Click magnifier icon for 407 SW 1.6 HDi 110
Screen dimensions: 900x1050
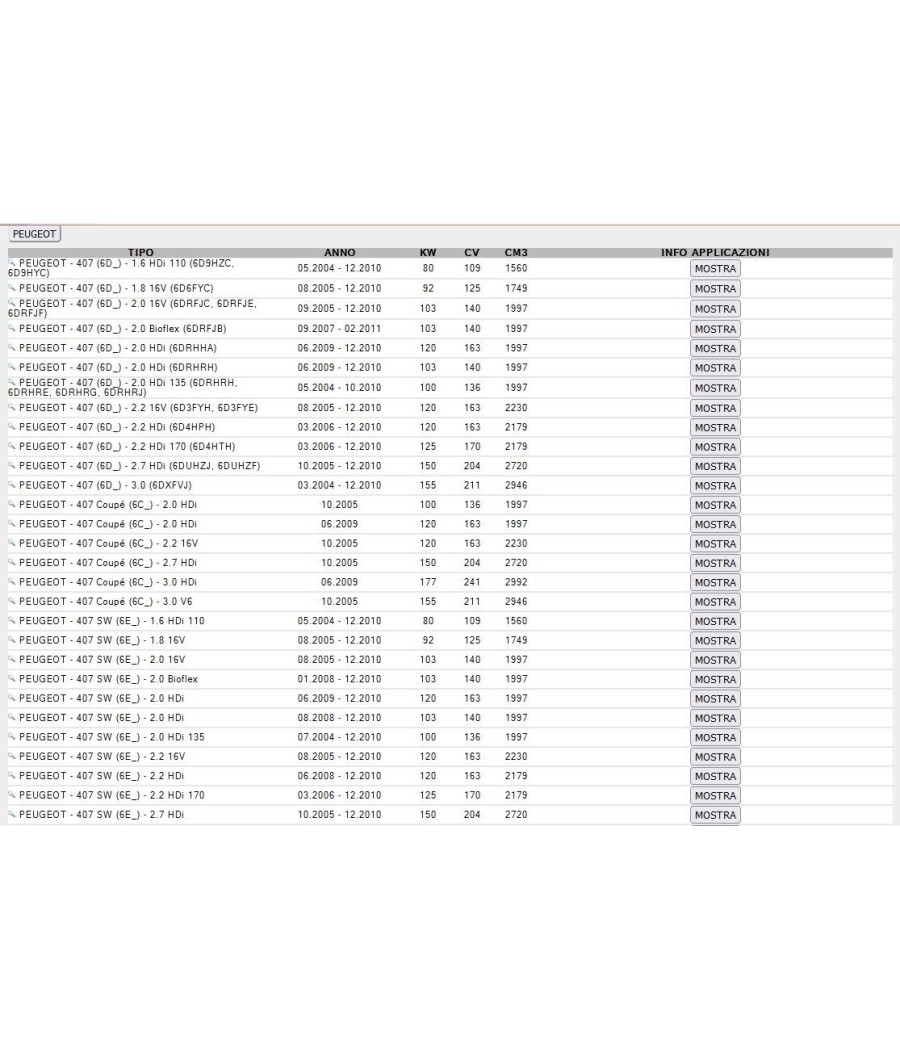coord(12,620)
